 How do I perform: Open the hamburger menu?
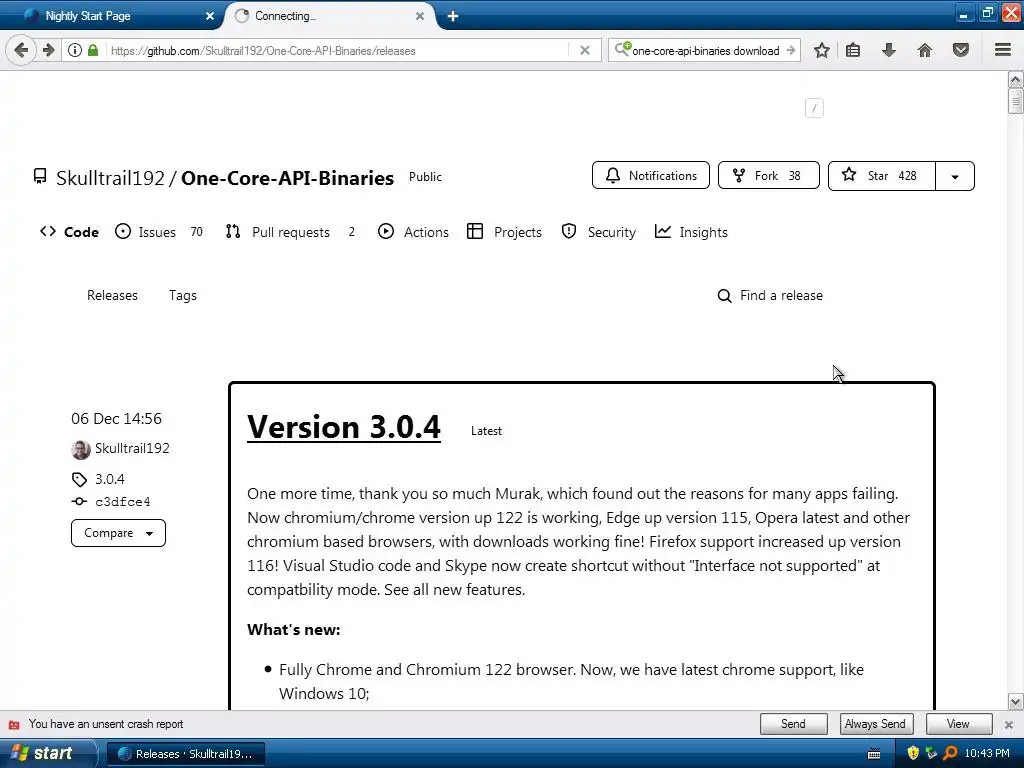1003,50
